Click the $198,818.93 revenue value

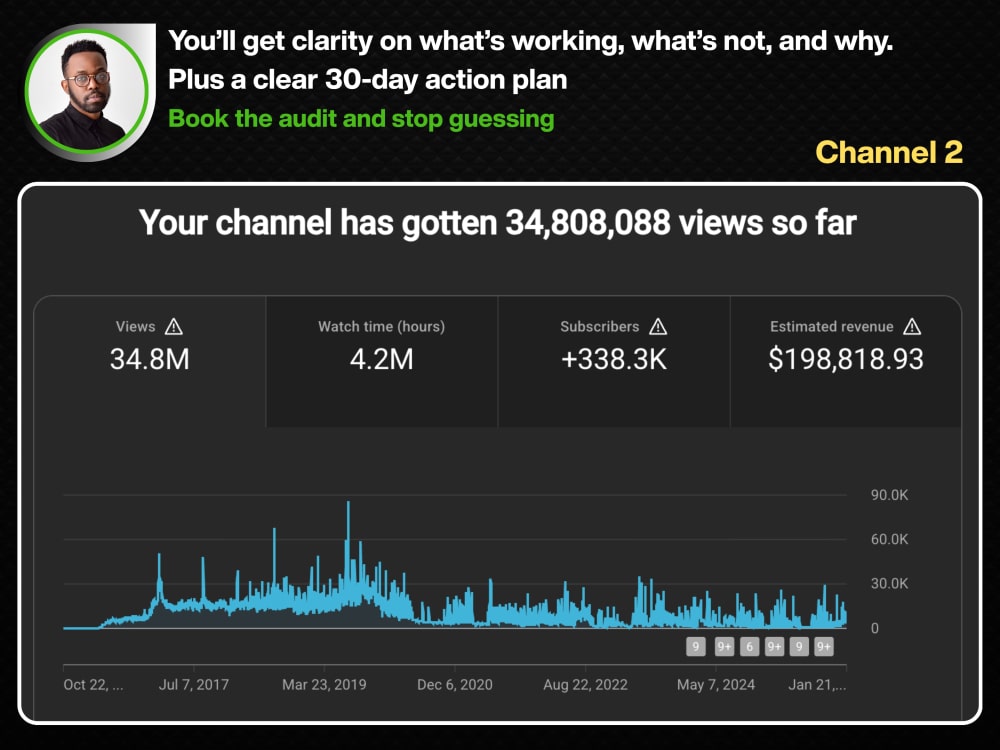tap(846, 359)
